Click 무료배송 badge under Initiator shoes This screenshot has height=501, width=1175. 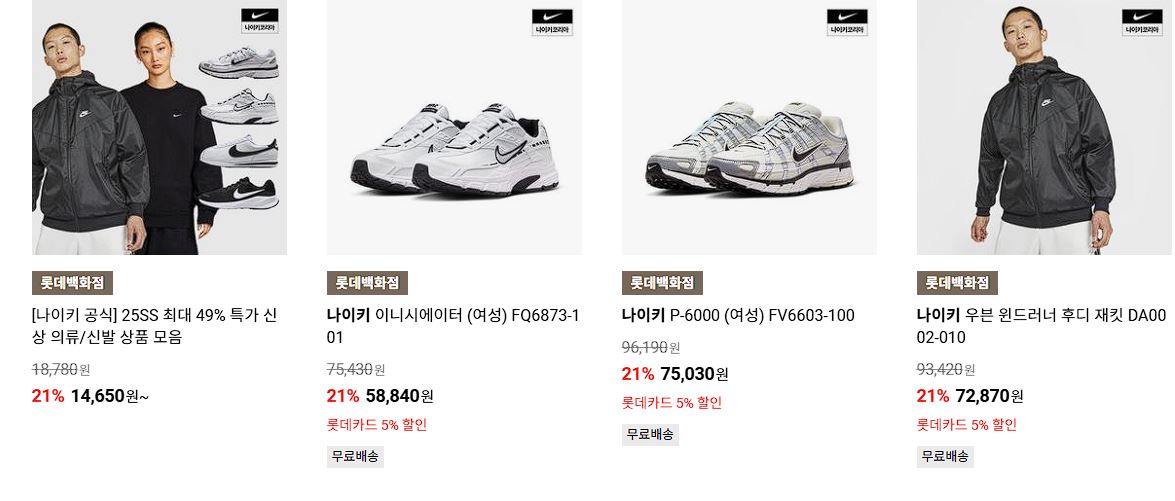point(355,456)
